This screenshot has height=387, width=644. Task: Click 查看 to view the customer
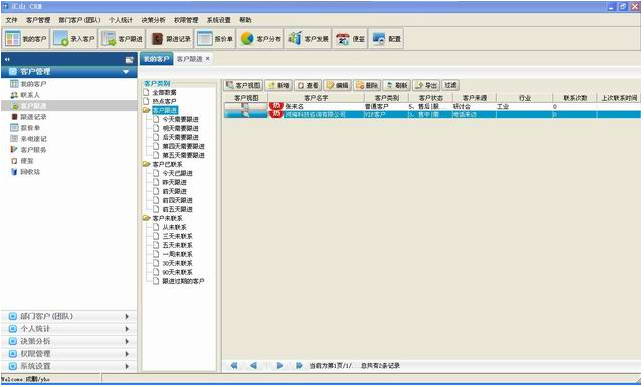(308, 85)
